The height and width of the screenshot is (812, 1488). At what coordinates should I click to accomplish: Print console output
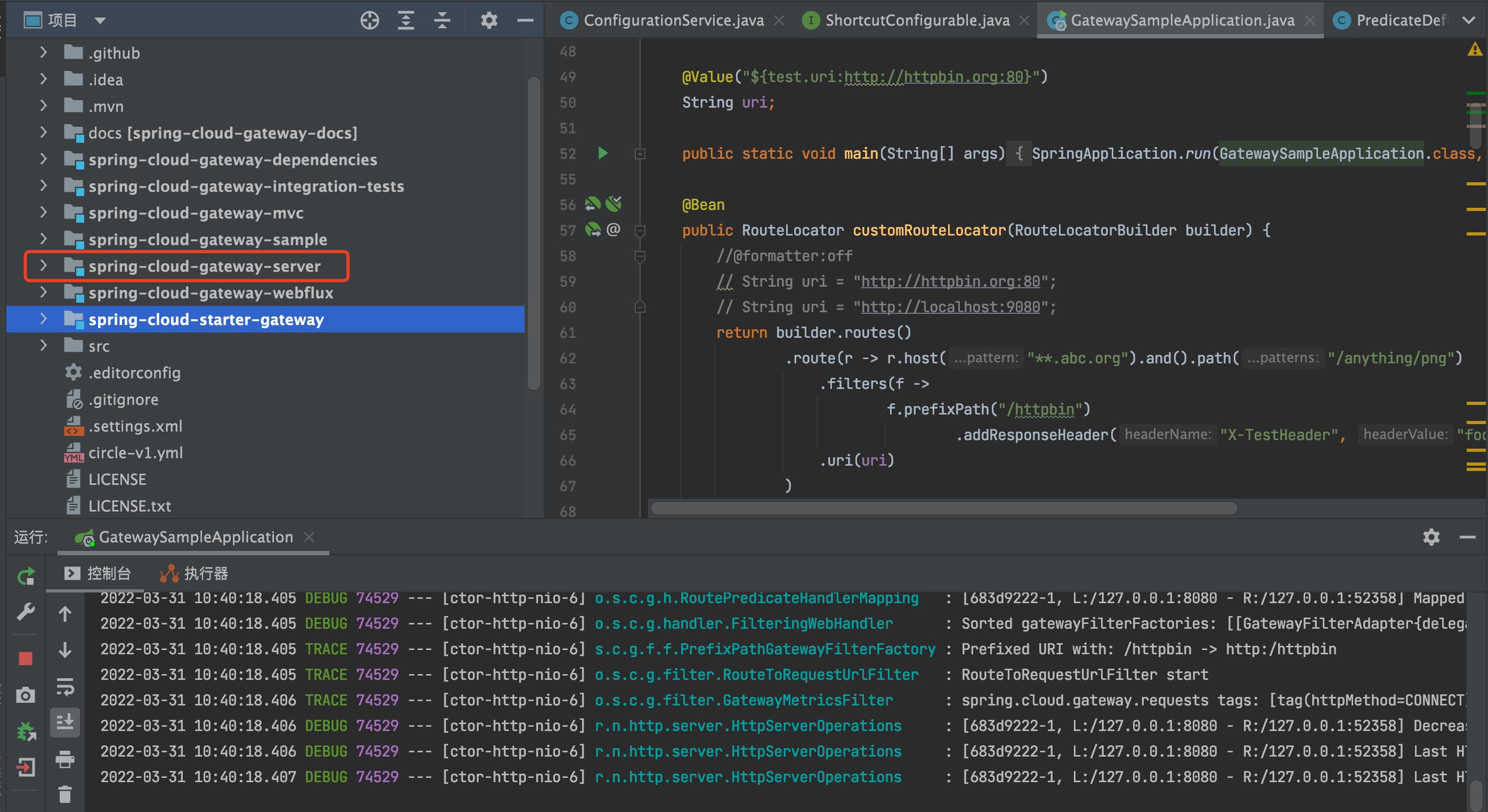coord(65,759)
